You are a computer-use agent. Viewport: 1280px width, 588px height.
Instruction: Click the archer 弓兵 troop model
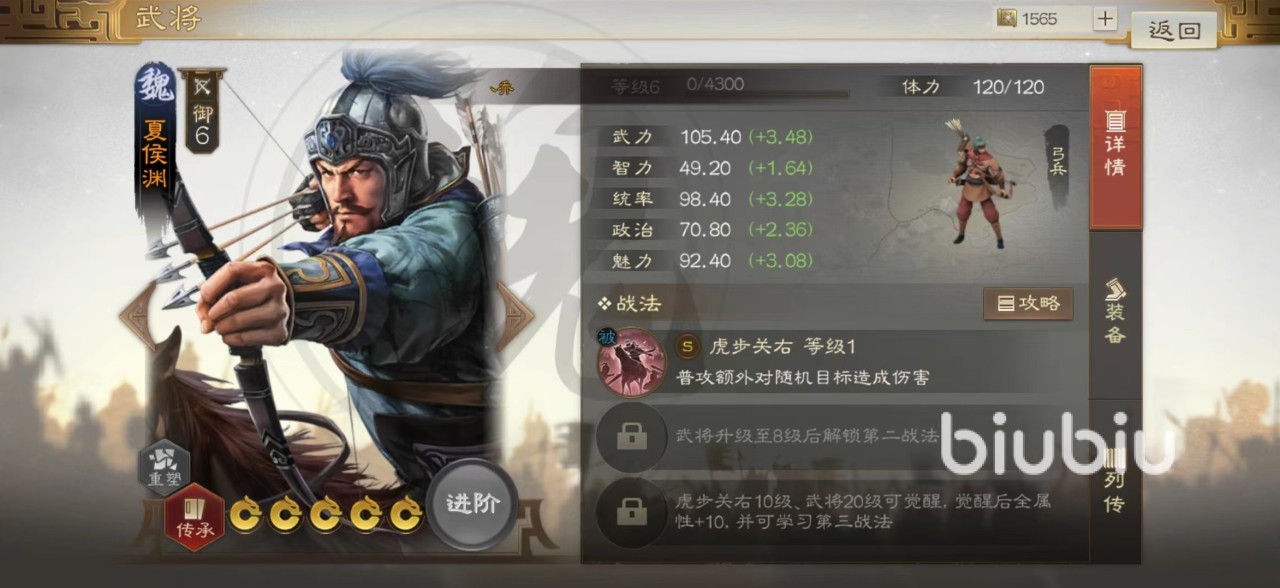tap(975, 182)
